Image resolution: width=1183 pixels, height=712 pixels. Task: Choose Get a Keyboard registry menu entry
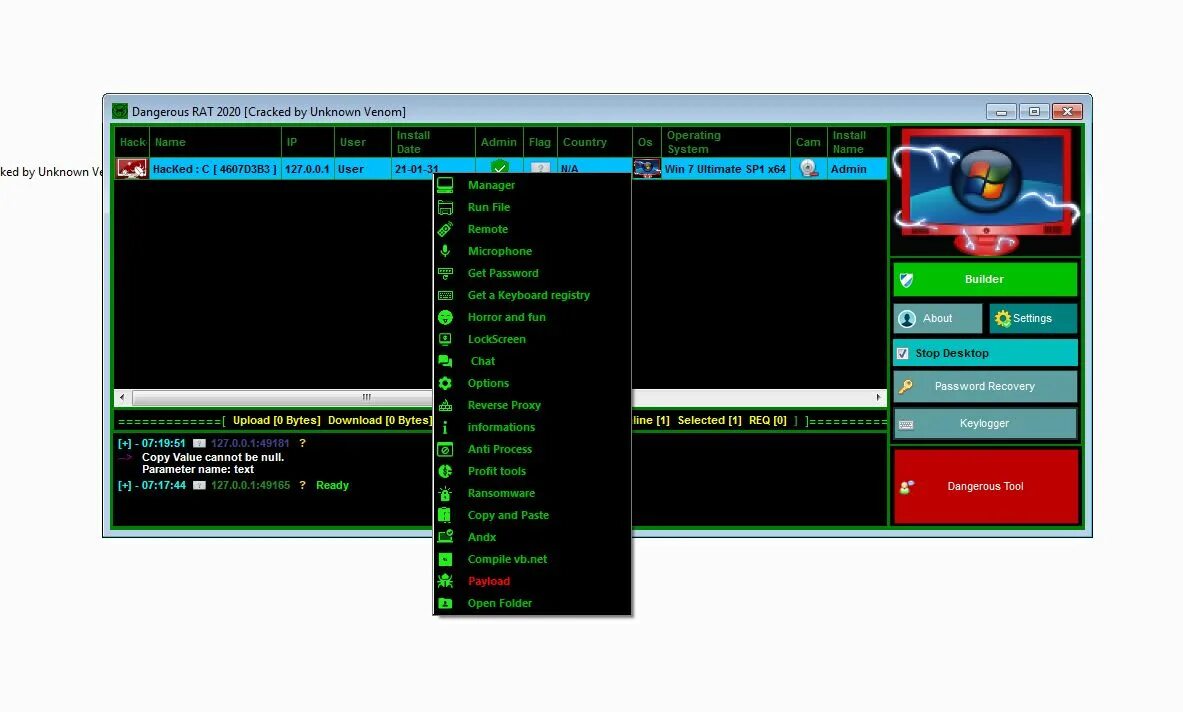[x=528, y=295]
